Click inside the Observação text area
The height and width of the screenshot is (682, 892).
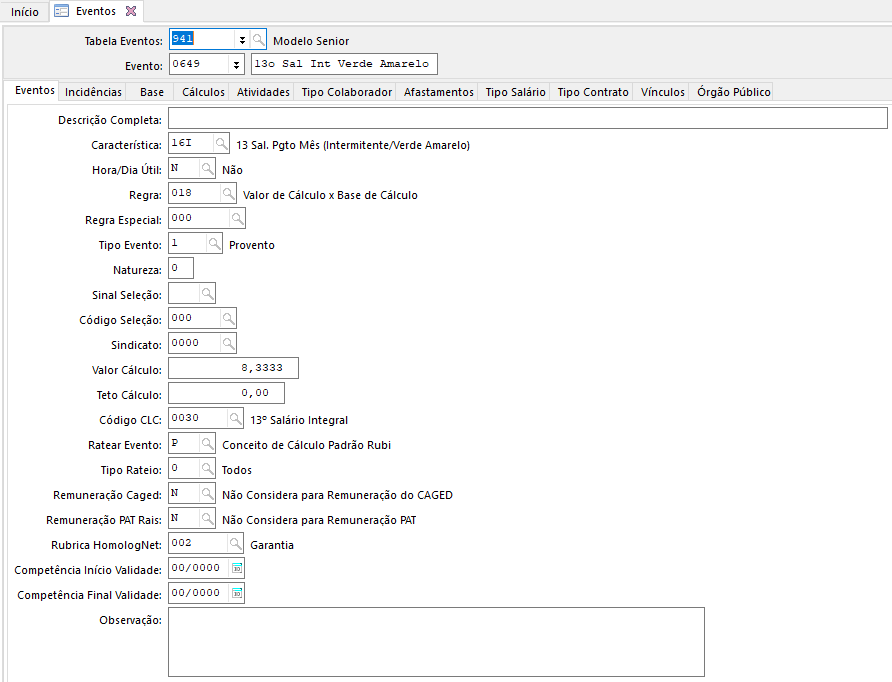coord(436,642)
